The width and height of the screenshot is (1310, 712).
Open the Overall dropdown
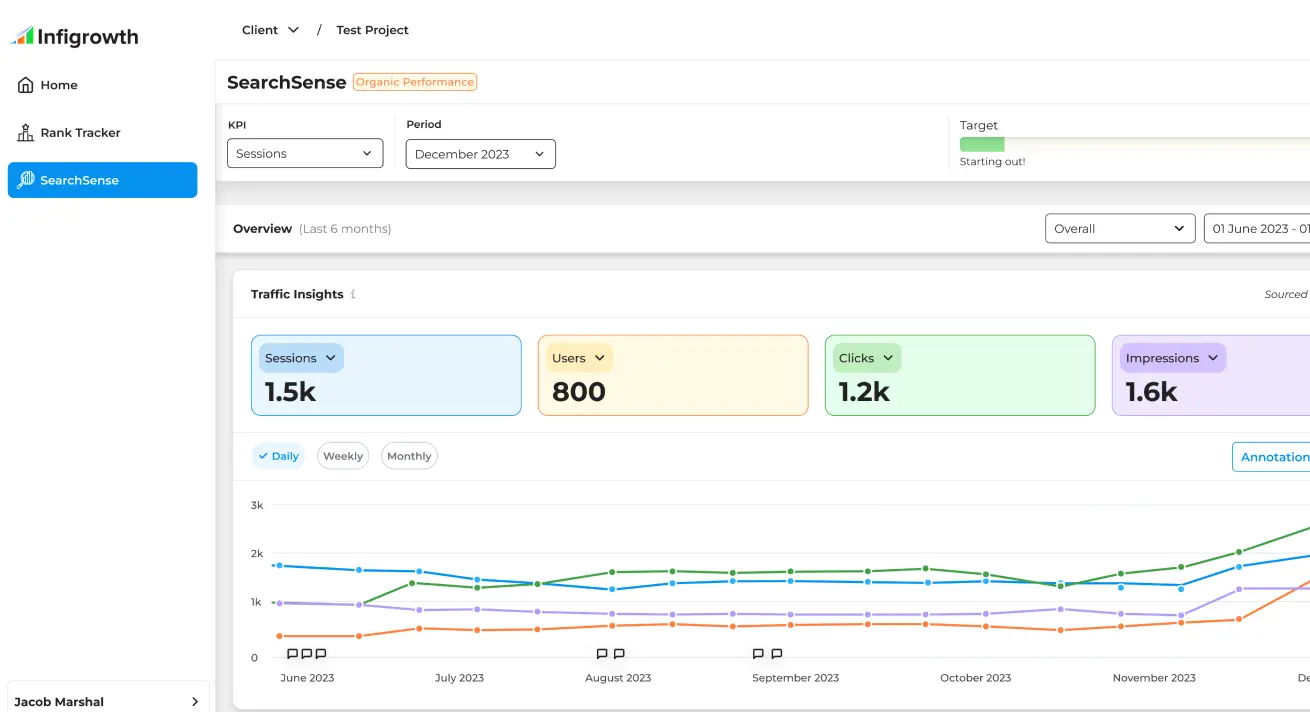[1120, 228]
